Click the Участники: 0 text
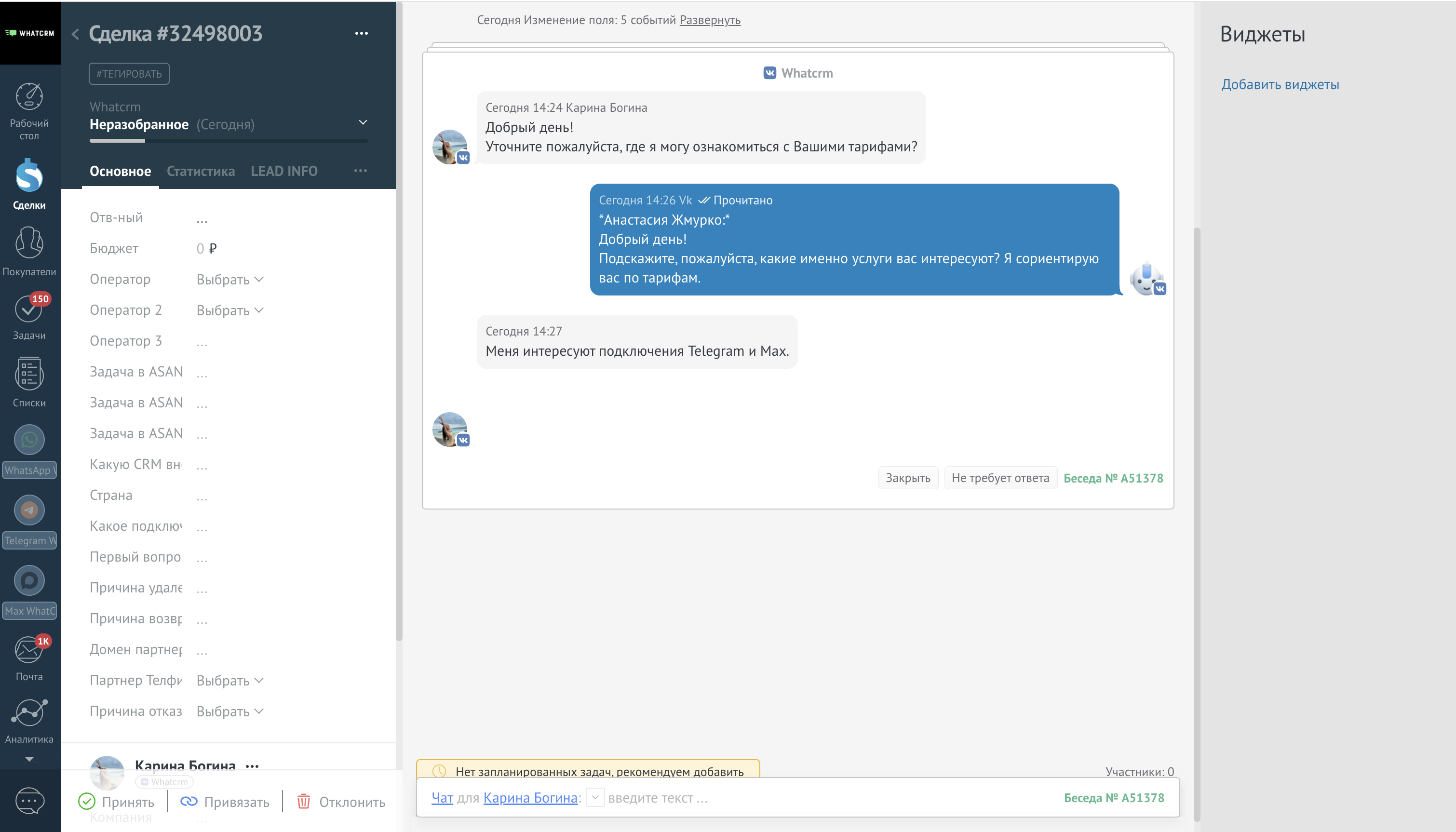 pyautogui.click(x=1139, y=771)
